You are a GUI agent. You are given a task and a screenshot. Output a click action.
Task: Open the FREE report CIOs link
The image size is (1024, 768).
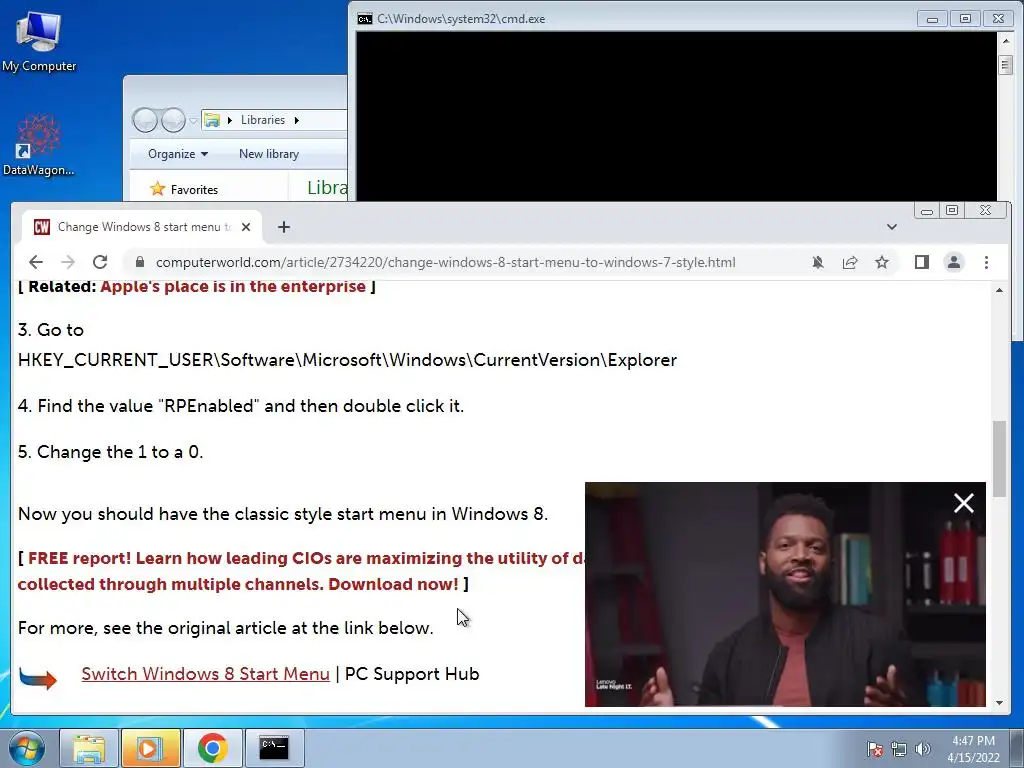[x=301, y=571]
